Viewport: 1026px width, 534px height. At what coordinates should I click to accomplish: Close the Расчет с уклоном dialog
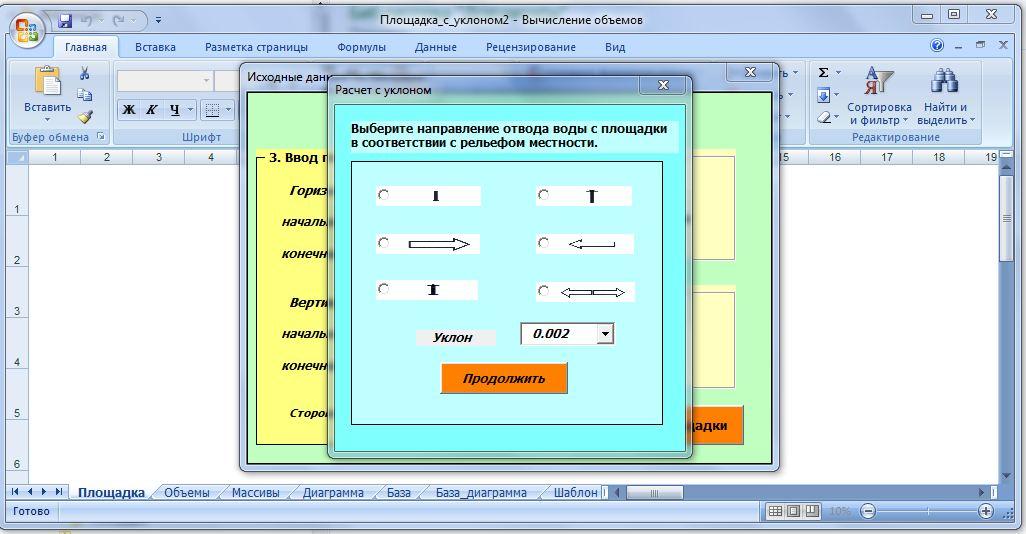tap(663, 85)
